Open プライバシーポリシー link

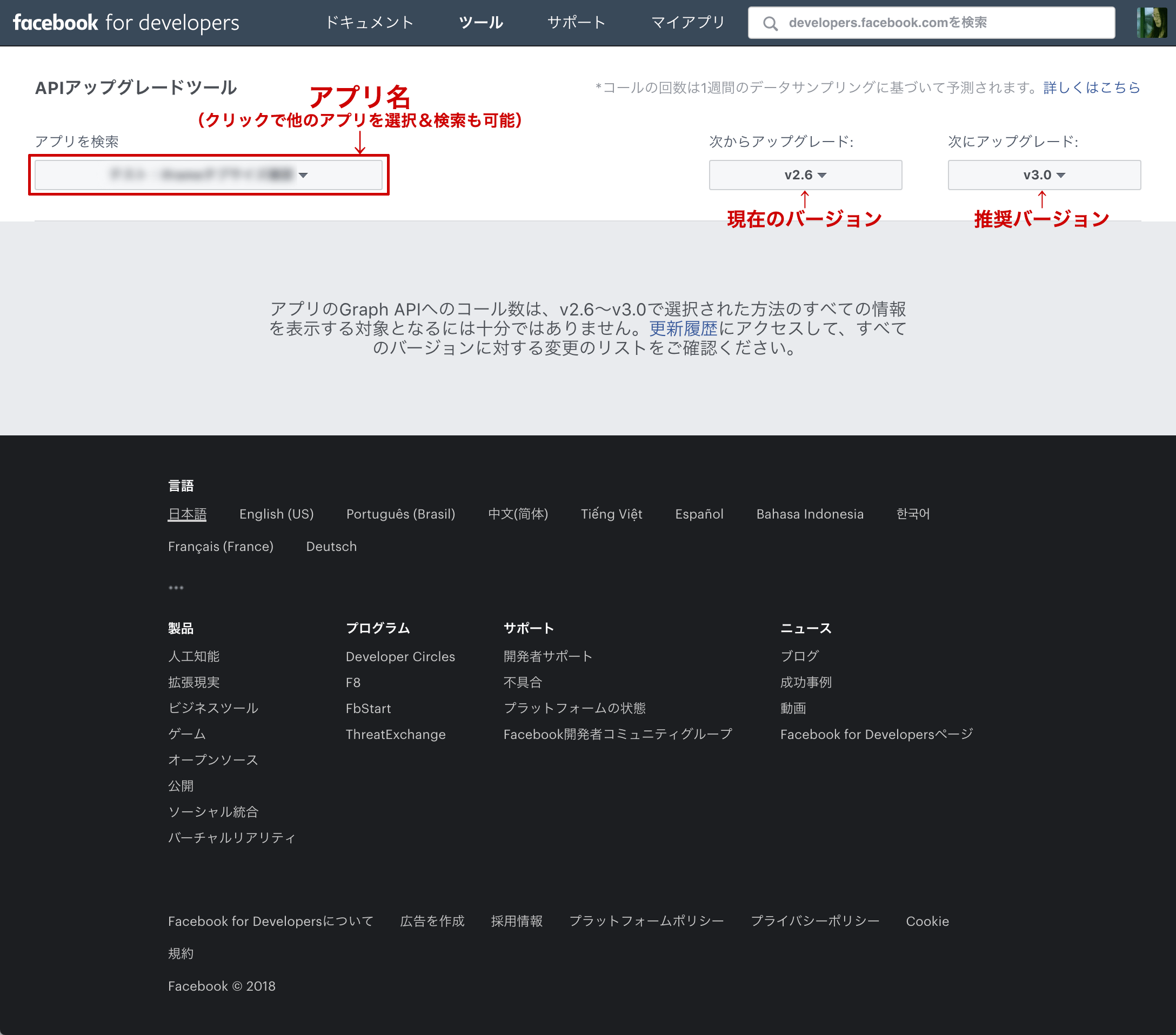(x=814, y=921)
